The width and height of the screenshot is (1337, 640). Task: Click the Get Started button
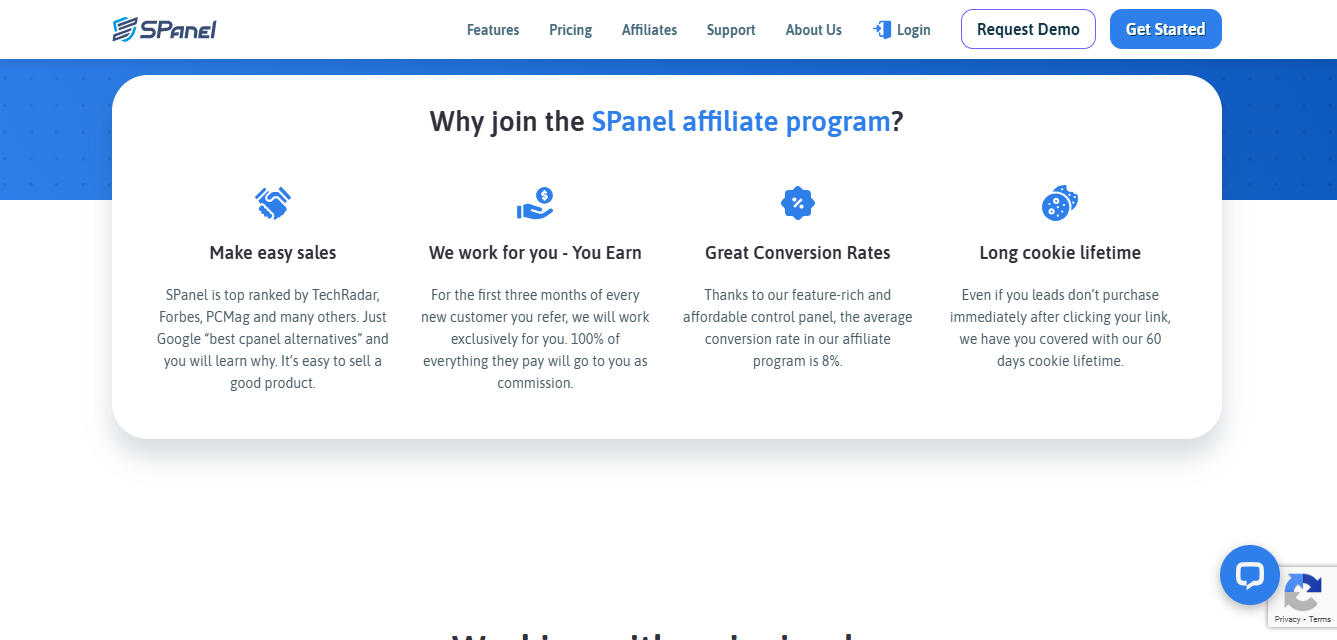click(1165, 29)
